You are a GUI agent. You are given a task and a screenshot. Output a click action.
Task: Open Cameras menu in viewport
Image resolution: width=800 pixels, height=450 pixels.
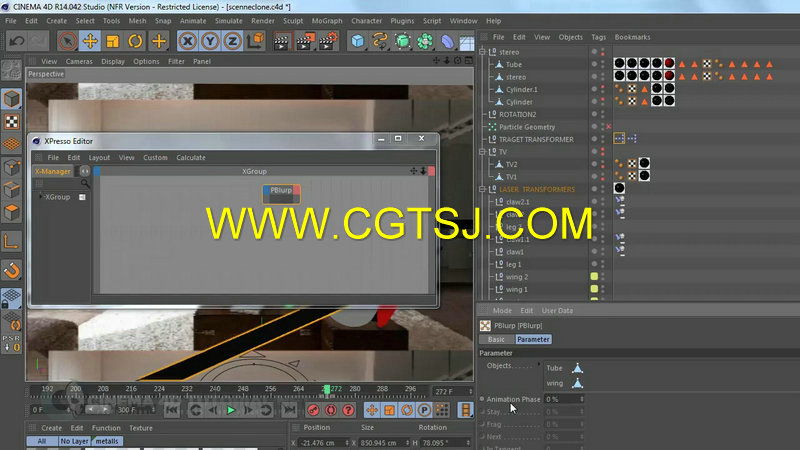point(79,61)
